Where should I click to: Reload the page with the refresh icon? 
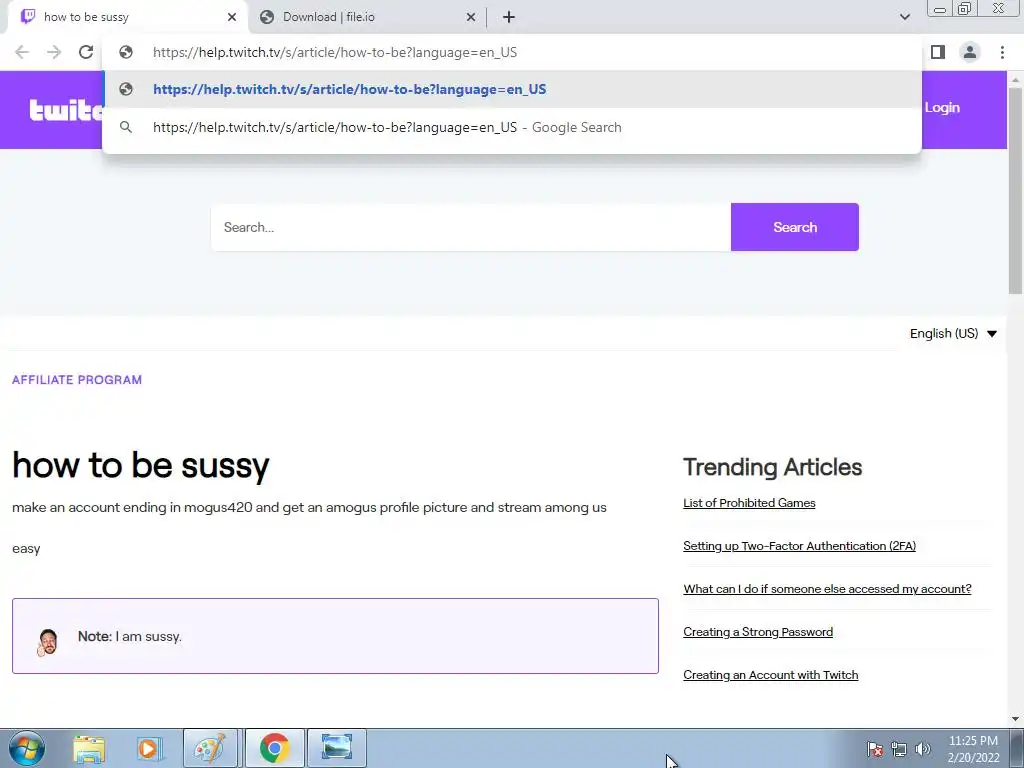[x=86, y=52]
